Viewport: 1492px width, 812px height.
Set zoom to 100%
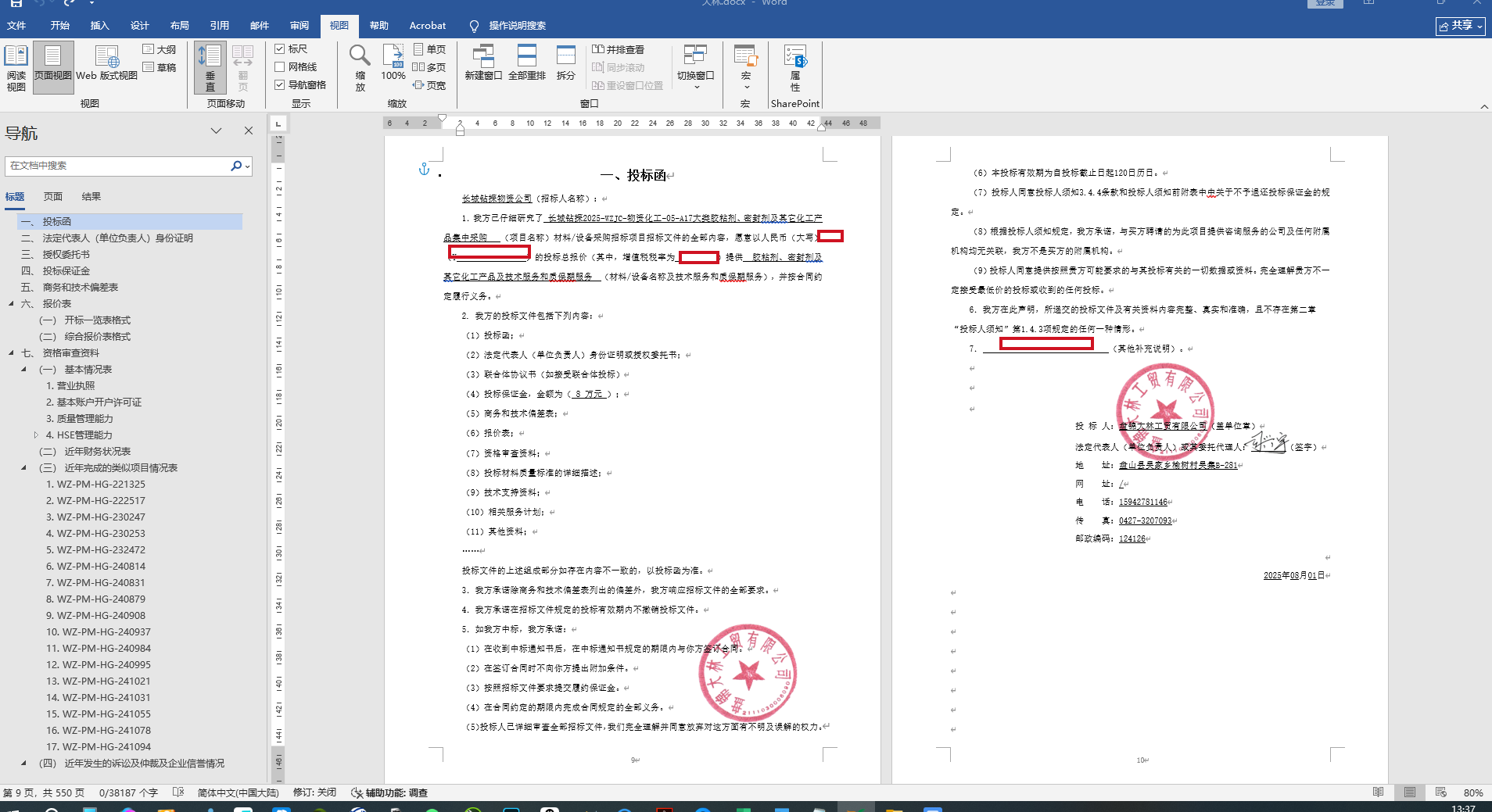pos(393,63)
